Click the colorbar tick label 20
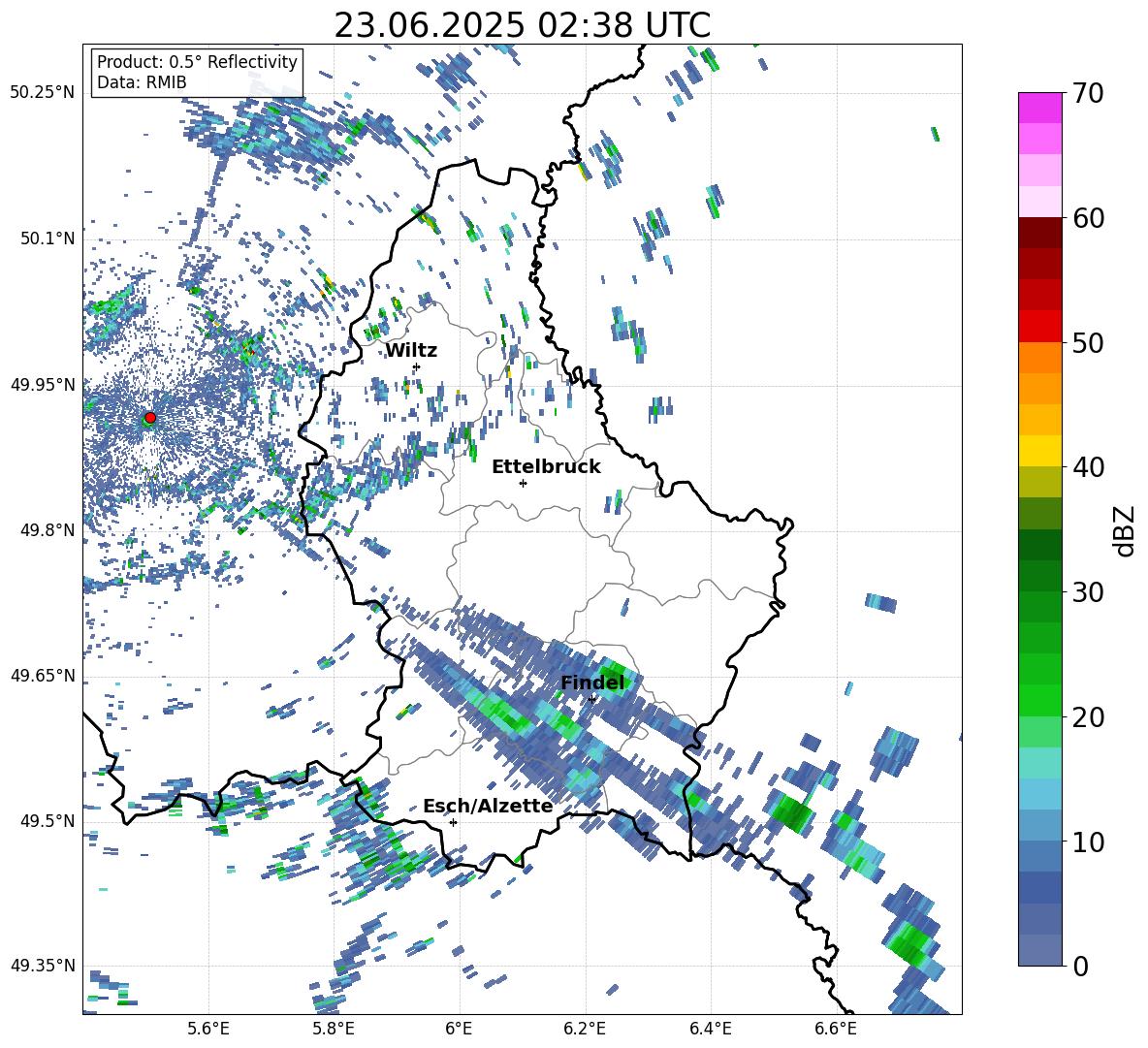 (x=1088, y=716)
